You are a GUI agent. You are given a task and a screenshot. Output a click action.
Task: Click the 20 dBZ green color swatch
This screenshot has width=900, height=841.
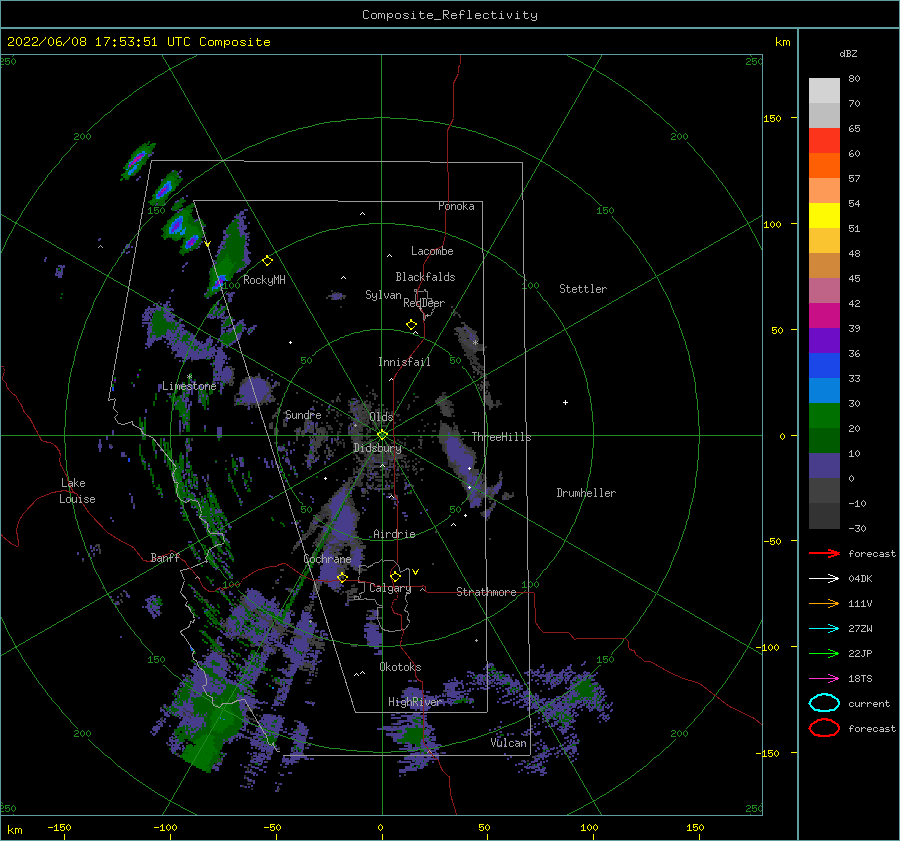824,415
